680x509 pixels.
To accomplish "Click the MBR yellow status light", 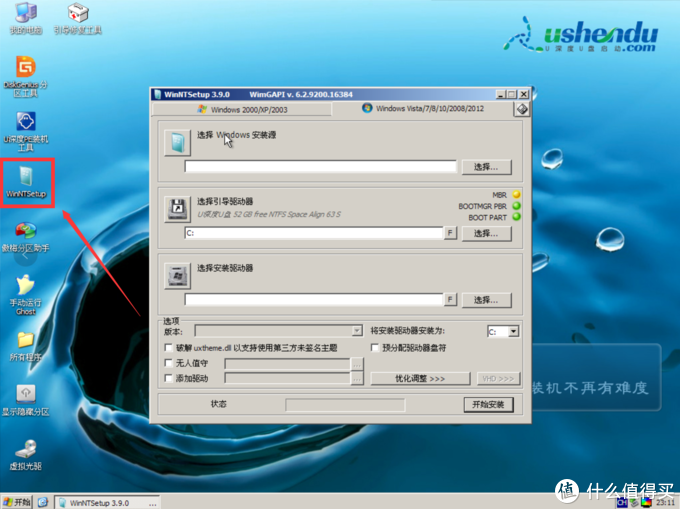I will coord(516,195).
